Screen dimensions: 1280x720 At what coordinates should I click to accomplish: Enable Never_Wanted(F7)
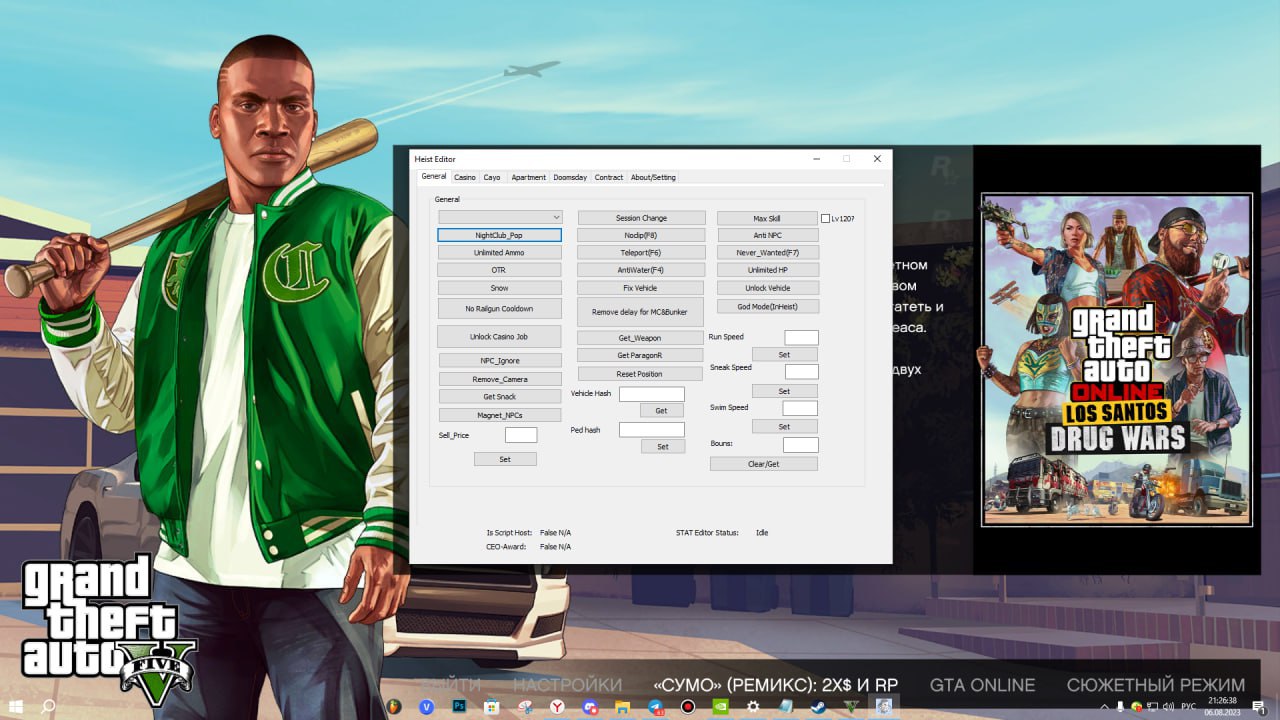[x=767, y=253]
